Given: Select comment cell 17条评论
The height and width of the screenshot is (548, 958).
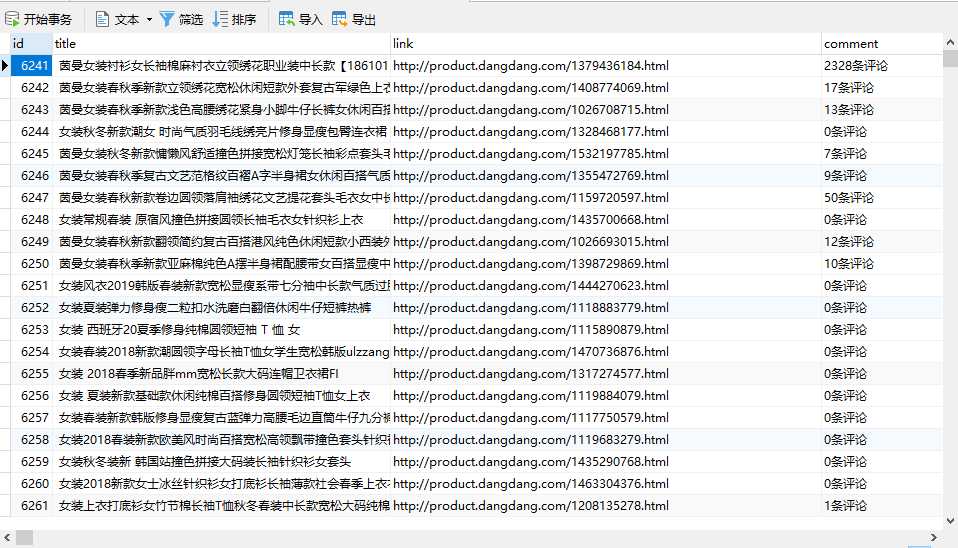Looking at the screenshot, I should tap(882, 87).
